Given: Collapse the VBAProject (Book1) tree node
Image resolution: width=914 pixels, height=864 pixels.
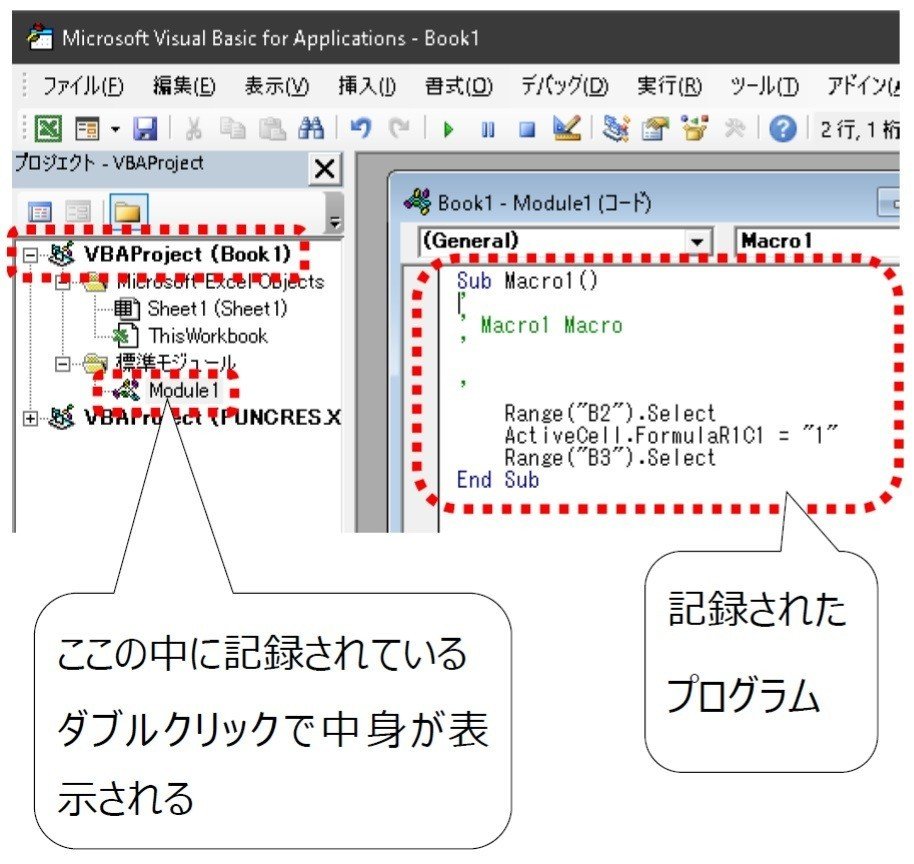Looking at the screenshot, I should coord(30,255).
